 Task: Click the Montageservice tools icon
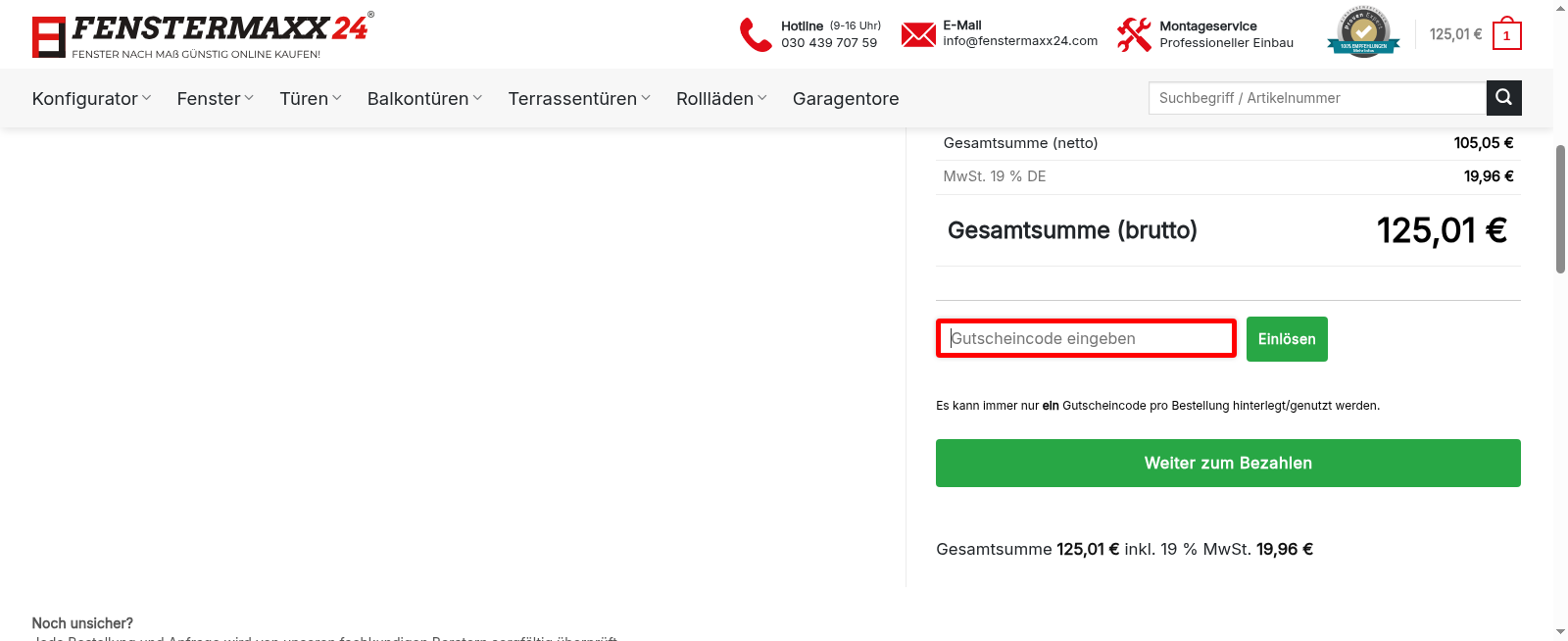pyautogui.click(x=1134, y=34)
